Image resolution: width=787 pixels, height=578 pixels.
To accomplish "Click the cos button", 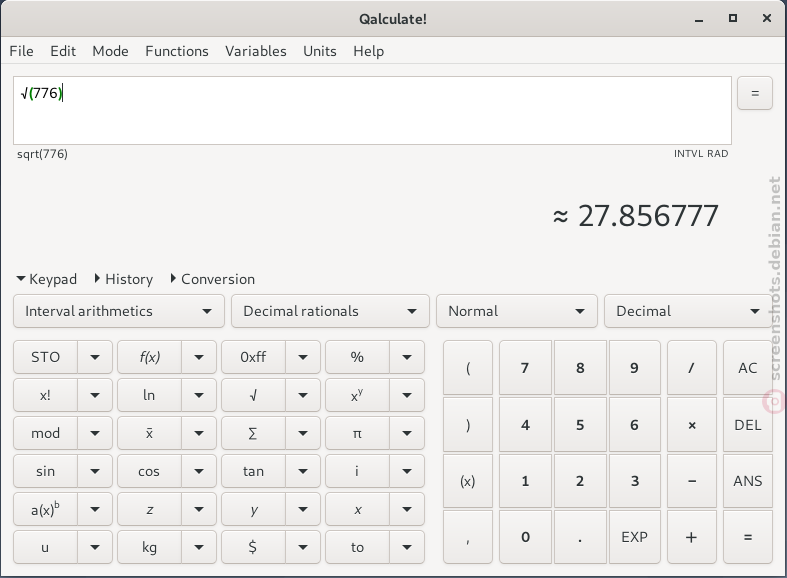I will 149,472.
